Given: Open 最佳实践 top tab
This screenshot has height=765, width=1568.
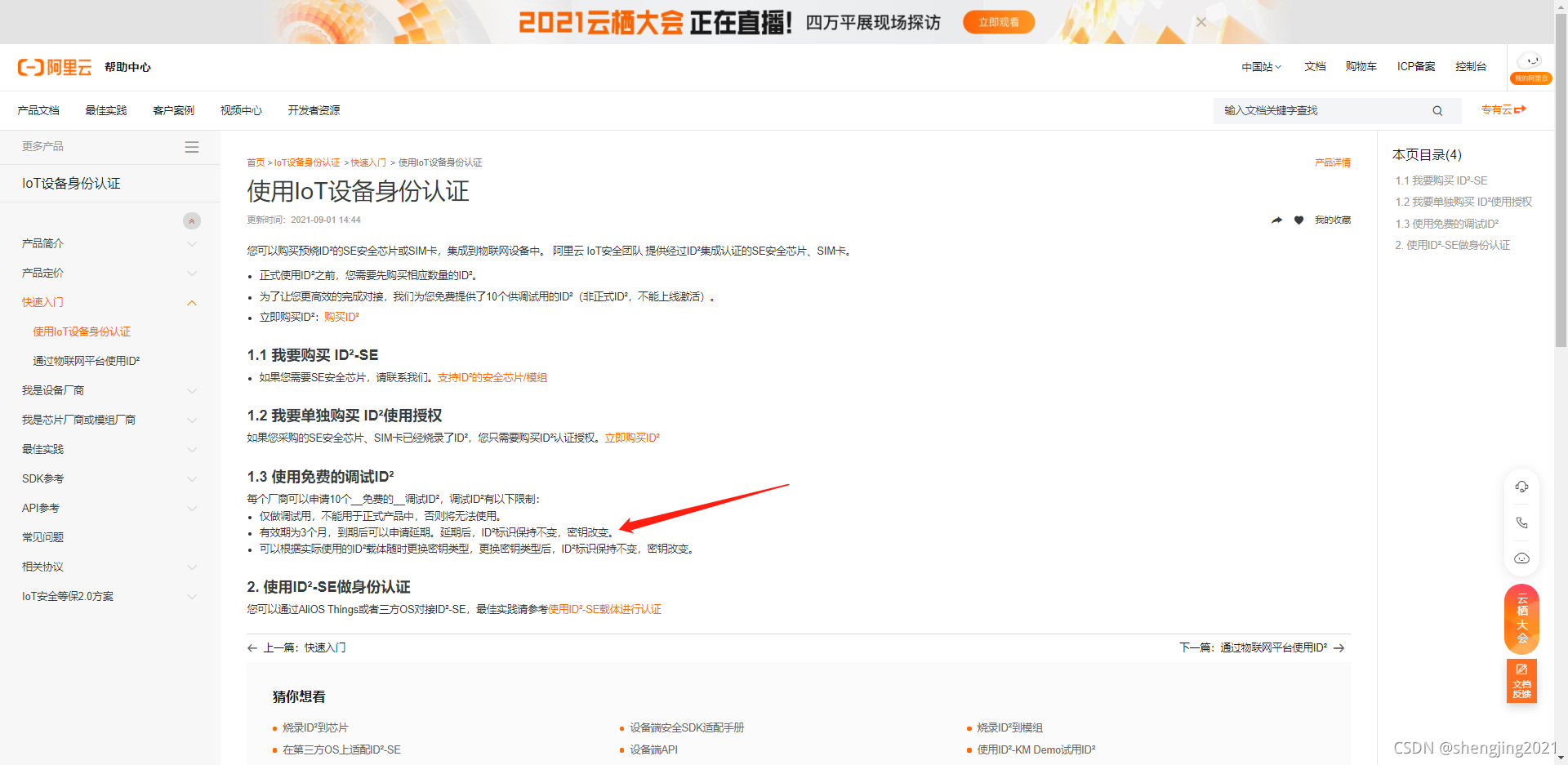Looking at the screenshot, I should [106, 110].
